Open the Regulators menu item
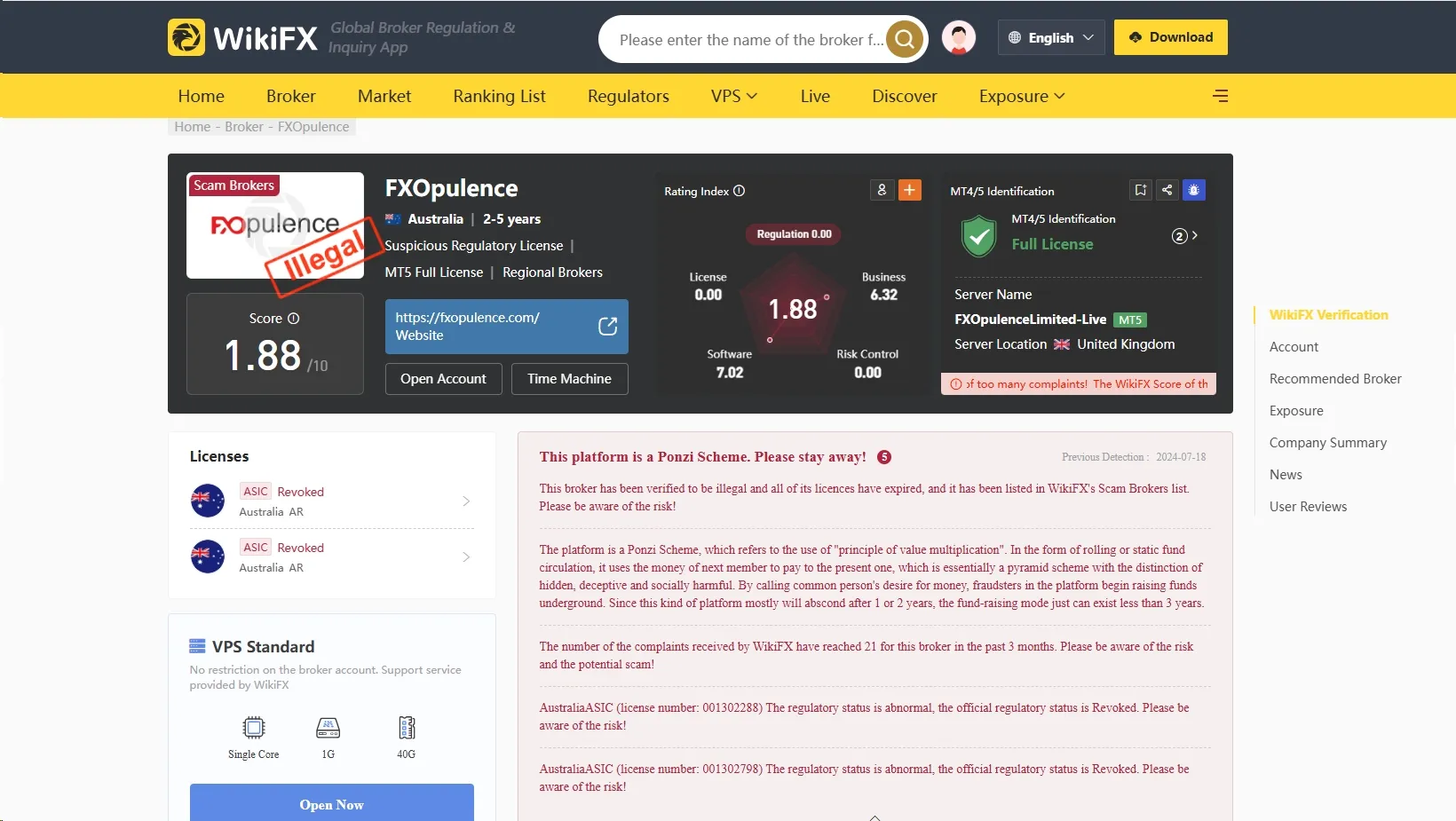The width and height of the screenshot is (1456, 821). [629, 96]
